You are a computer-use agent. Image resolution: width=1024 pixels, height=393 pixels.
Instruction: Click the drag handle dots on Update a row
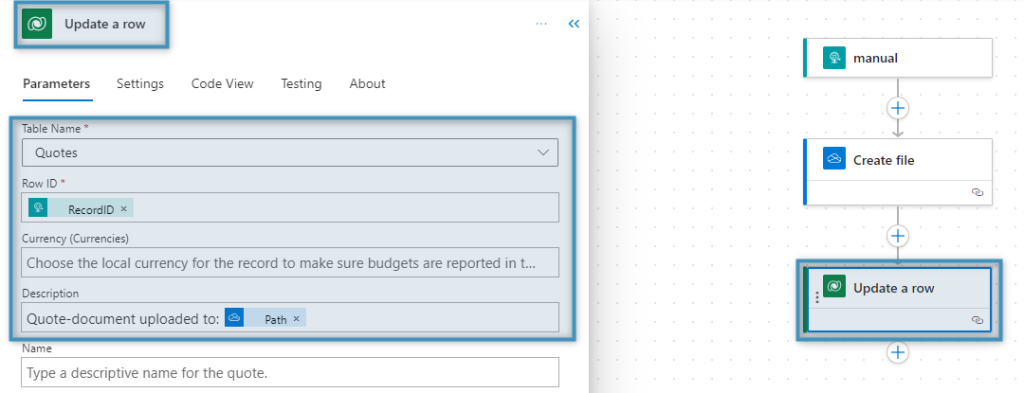pos(817,297)
